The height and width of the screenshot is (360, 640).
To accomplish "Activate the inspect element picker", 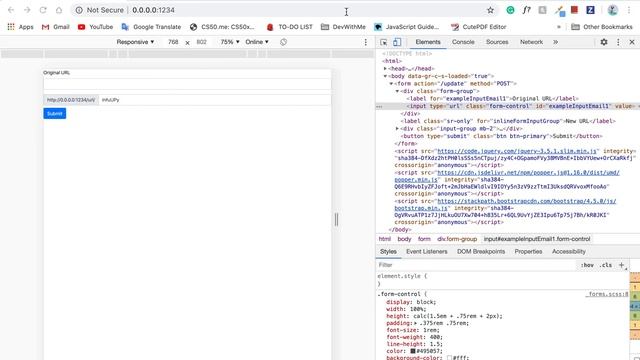I will 384,42.
